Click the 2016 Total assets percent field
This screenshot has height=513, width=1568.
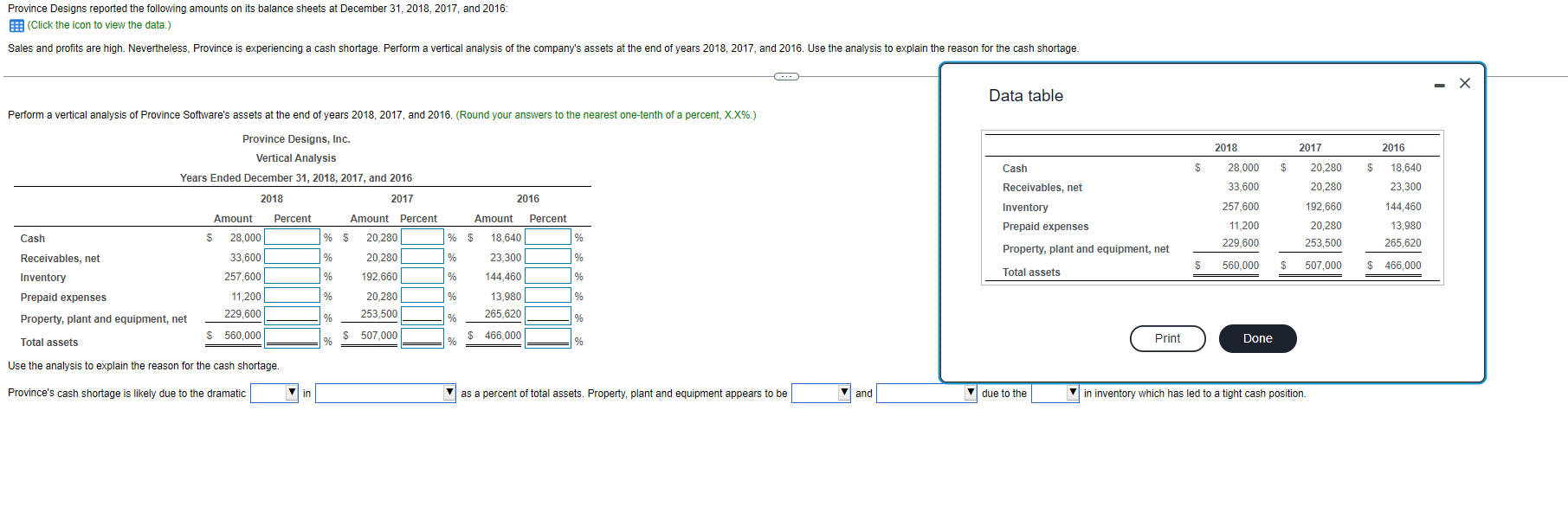(548, 337)
